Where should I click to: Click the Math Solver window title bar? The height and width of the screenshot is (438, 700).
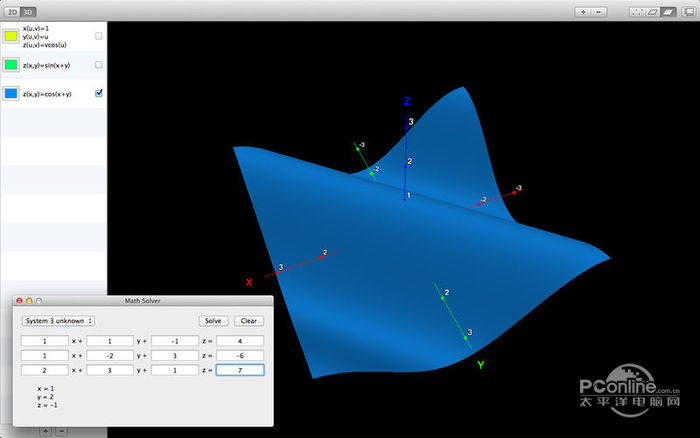click(x=143, y=300)
